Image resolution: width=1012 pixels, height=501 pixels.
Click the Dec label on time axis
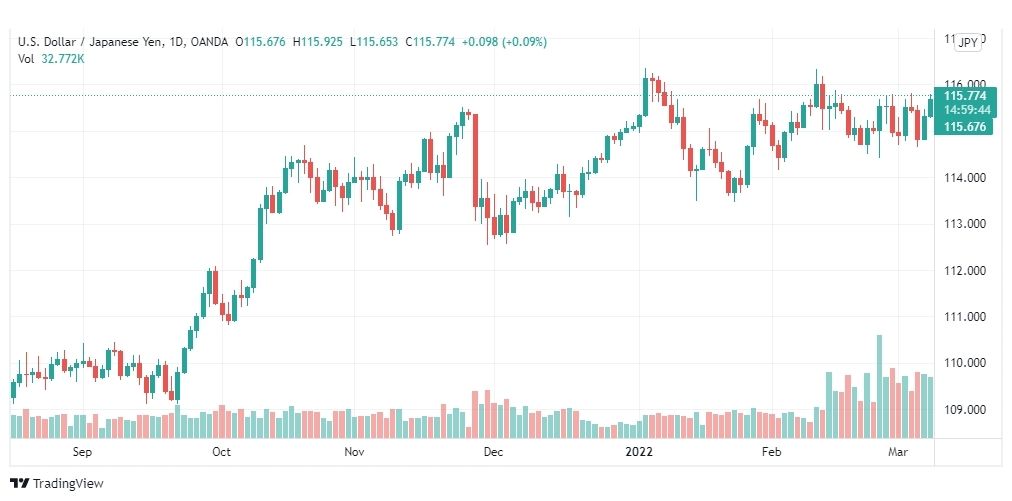tap(493, 452)
